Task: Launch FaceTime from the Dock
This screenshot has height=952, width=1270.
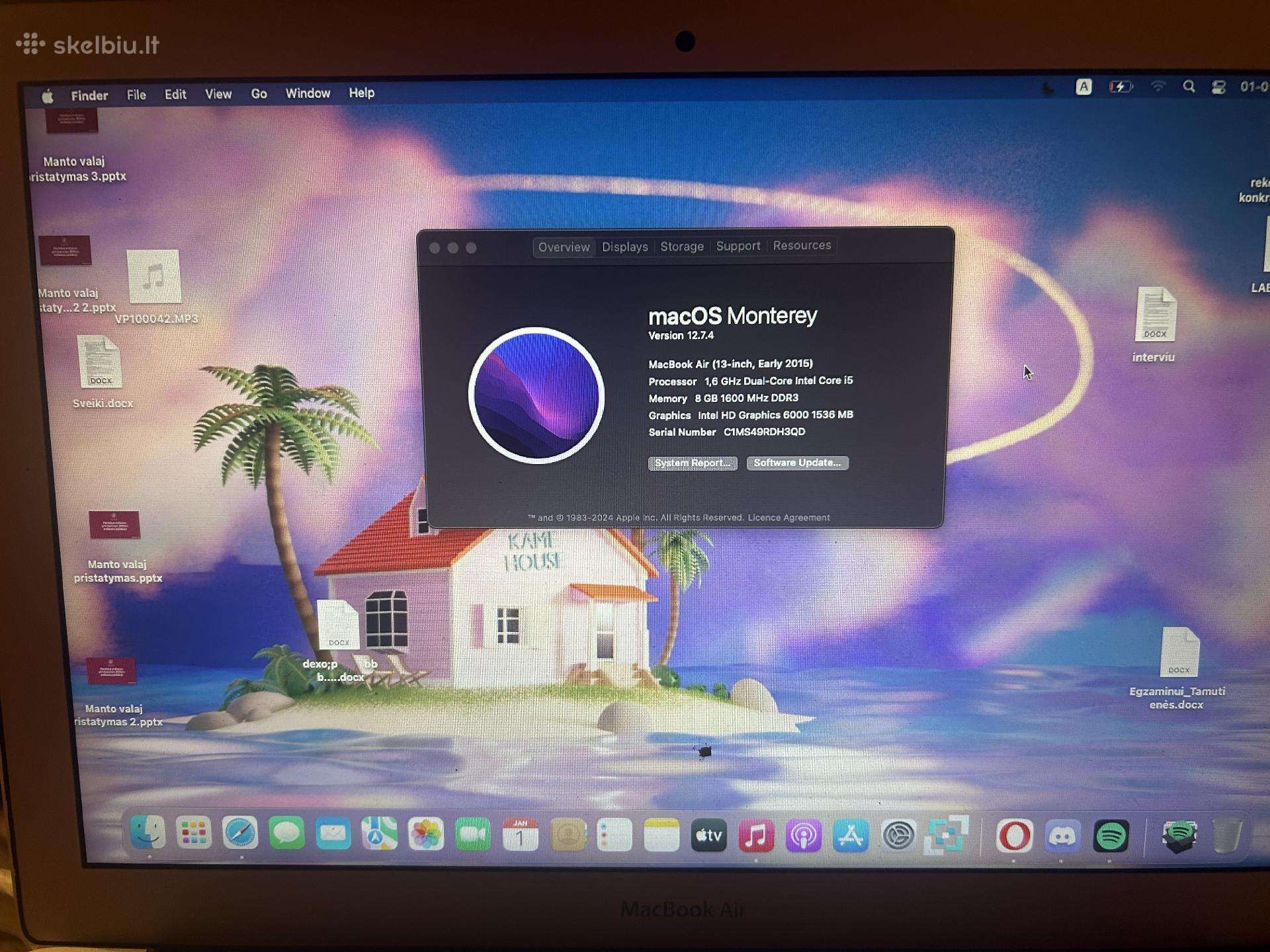Action: (x=473, y=835)
